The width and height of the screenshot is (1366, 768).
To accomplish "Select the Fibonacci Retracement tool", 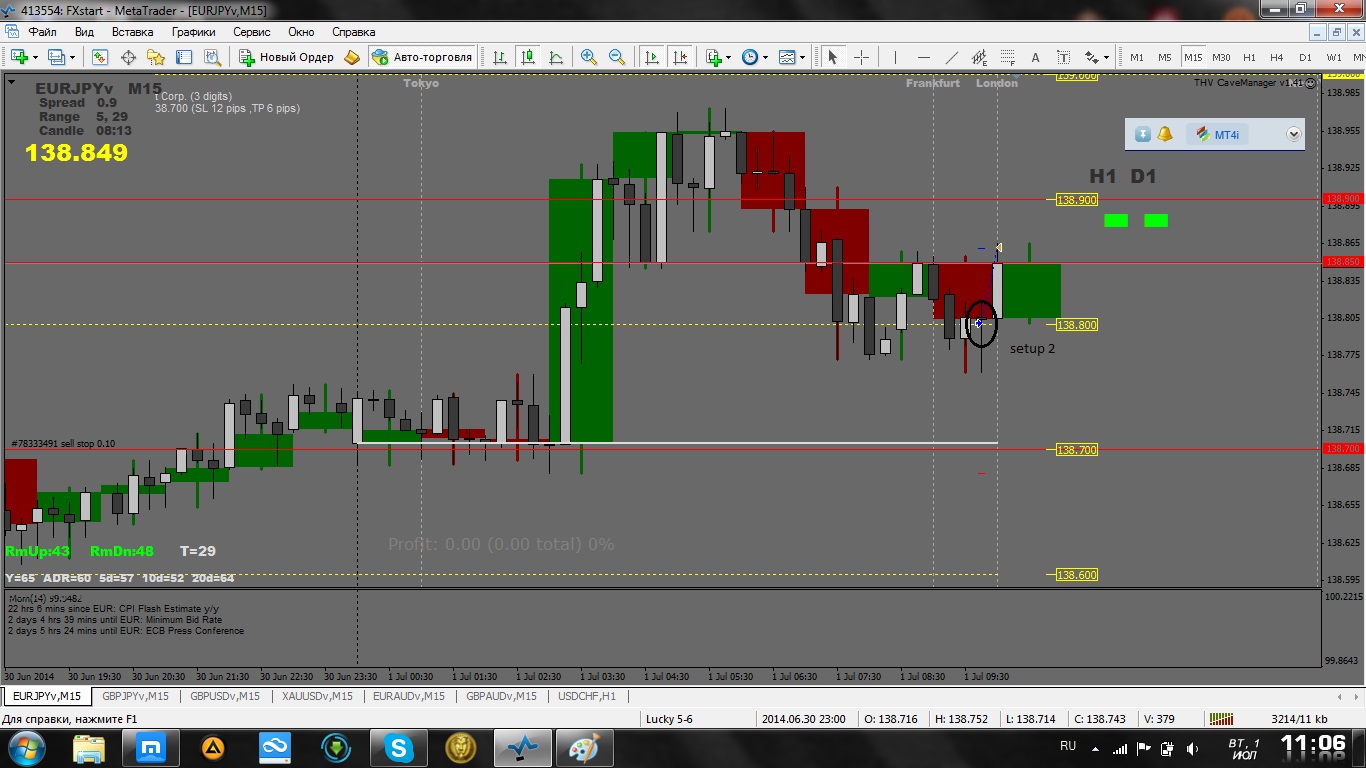I will [1007, 57].
